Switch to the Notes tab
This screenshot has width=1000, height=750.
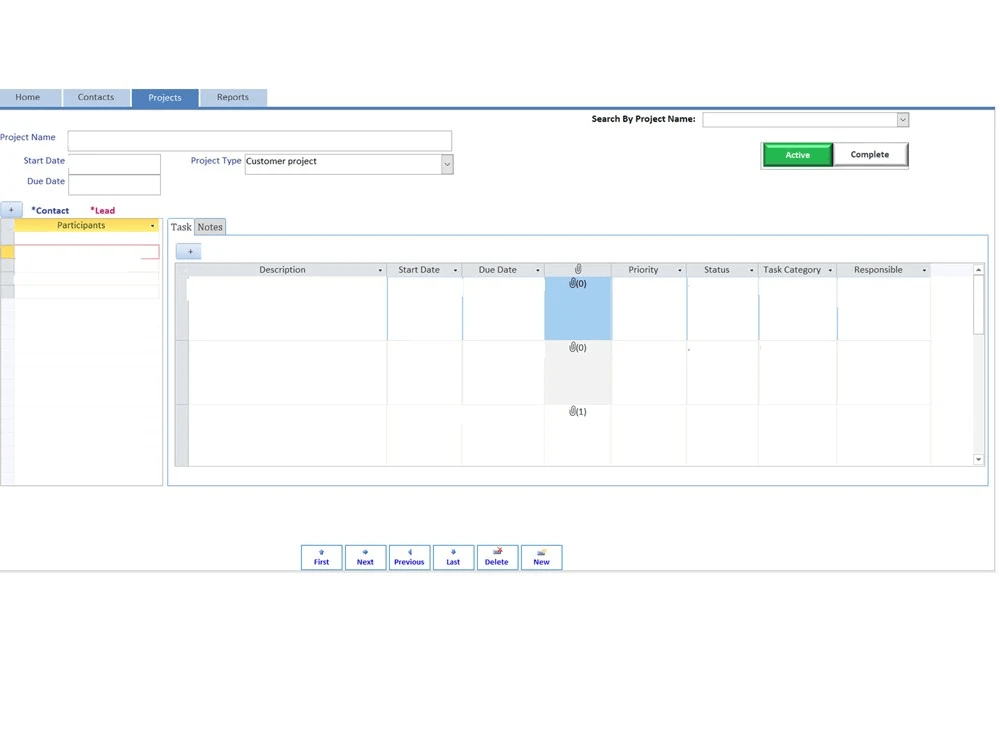tap(210, 227)
